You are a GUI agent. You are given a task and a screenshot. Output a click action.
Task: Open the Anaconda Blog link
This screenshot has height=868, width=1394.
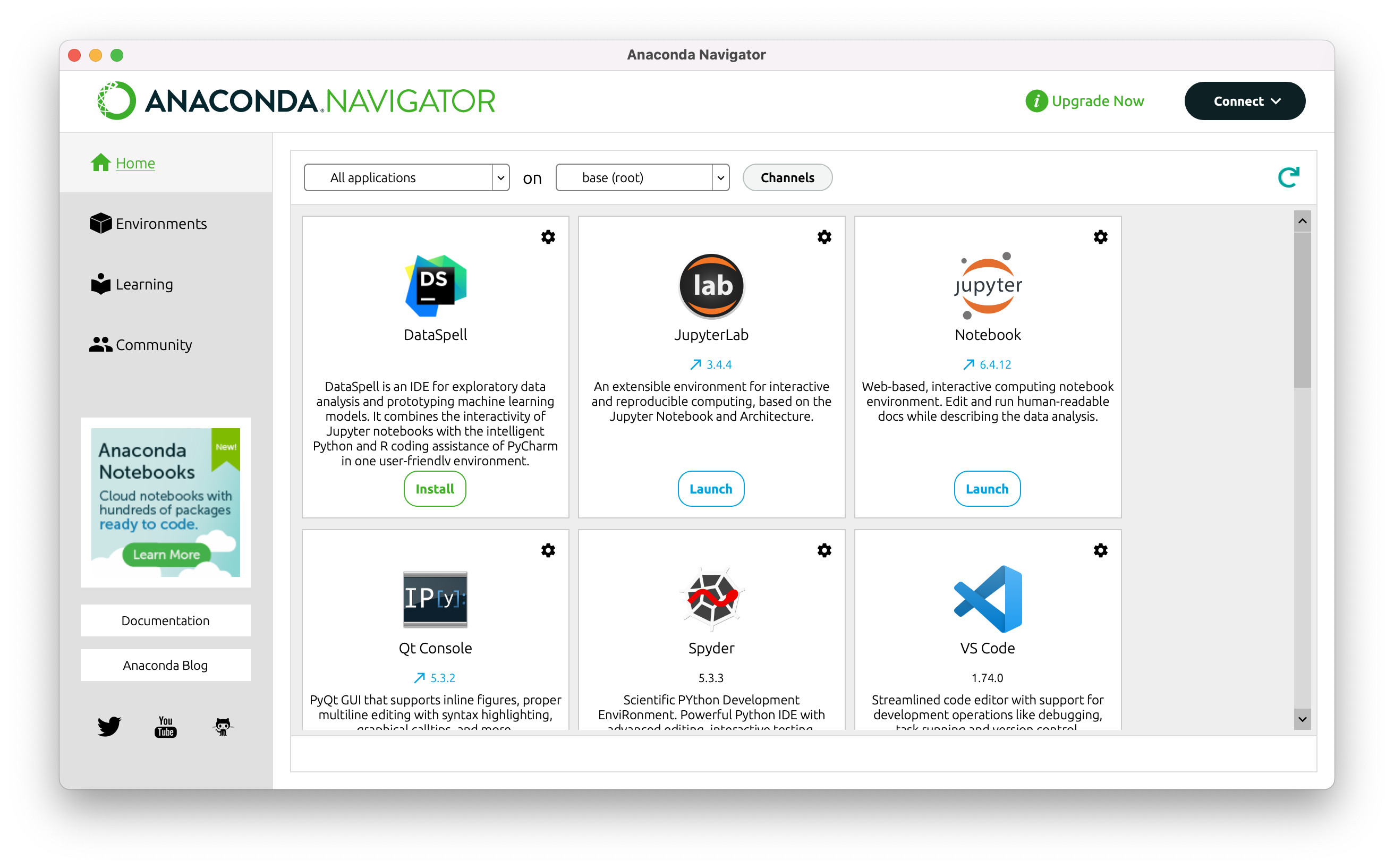[165, 666]
